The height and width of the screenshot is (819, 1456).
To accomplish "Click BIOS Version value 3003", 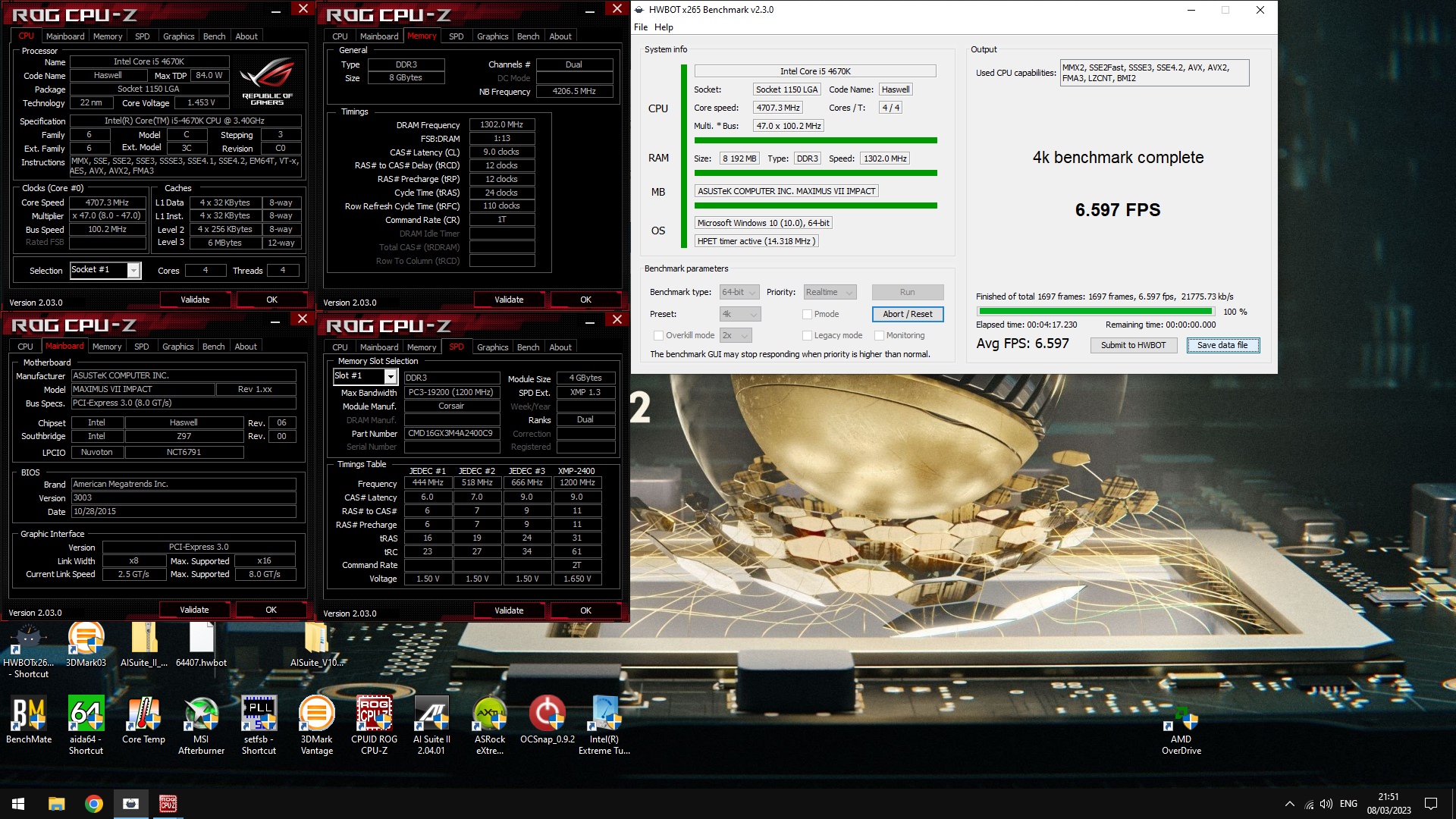I will (184, 498).
